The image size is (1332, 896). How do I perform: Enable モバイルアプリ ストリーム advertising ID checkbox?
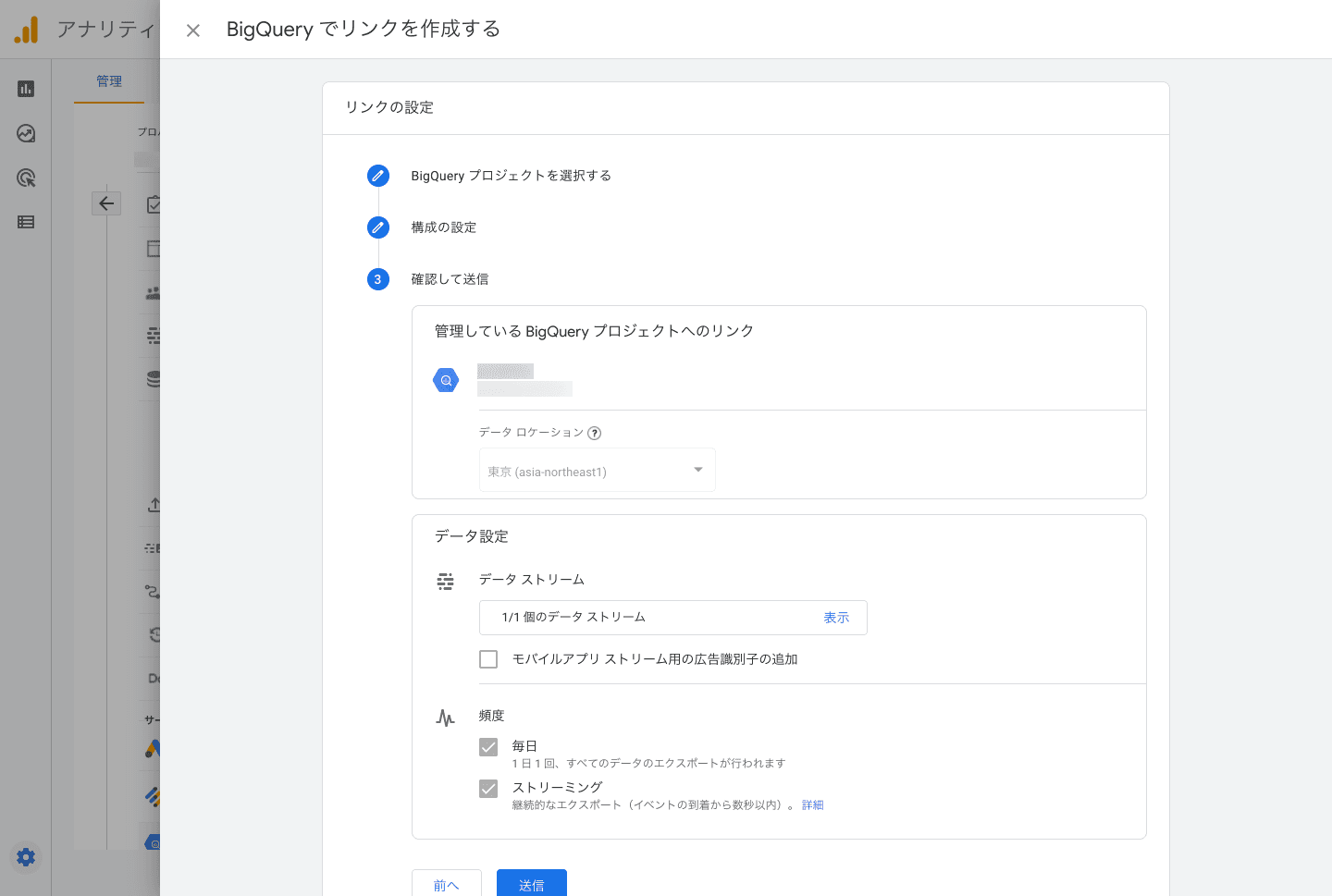[488, 659]
